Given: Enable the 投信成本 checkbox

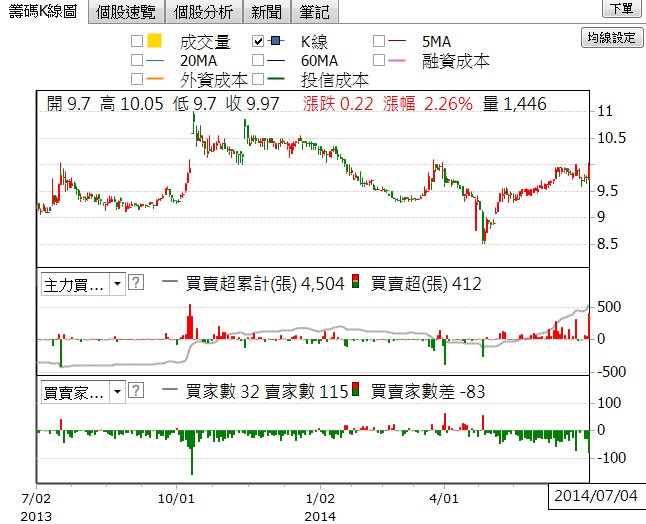Looking at the screenshot, I should pos(258,79).
